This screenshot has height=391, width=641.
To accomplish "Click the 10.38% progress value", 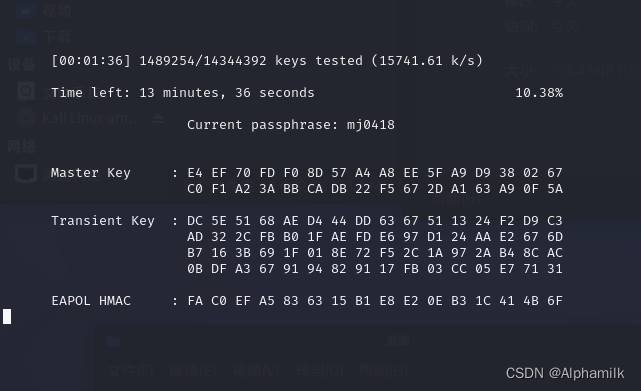I will point(539,93).
